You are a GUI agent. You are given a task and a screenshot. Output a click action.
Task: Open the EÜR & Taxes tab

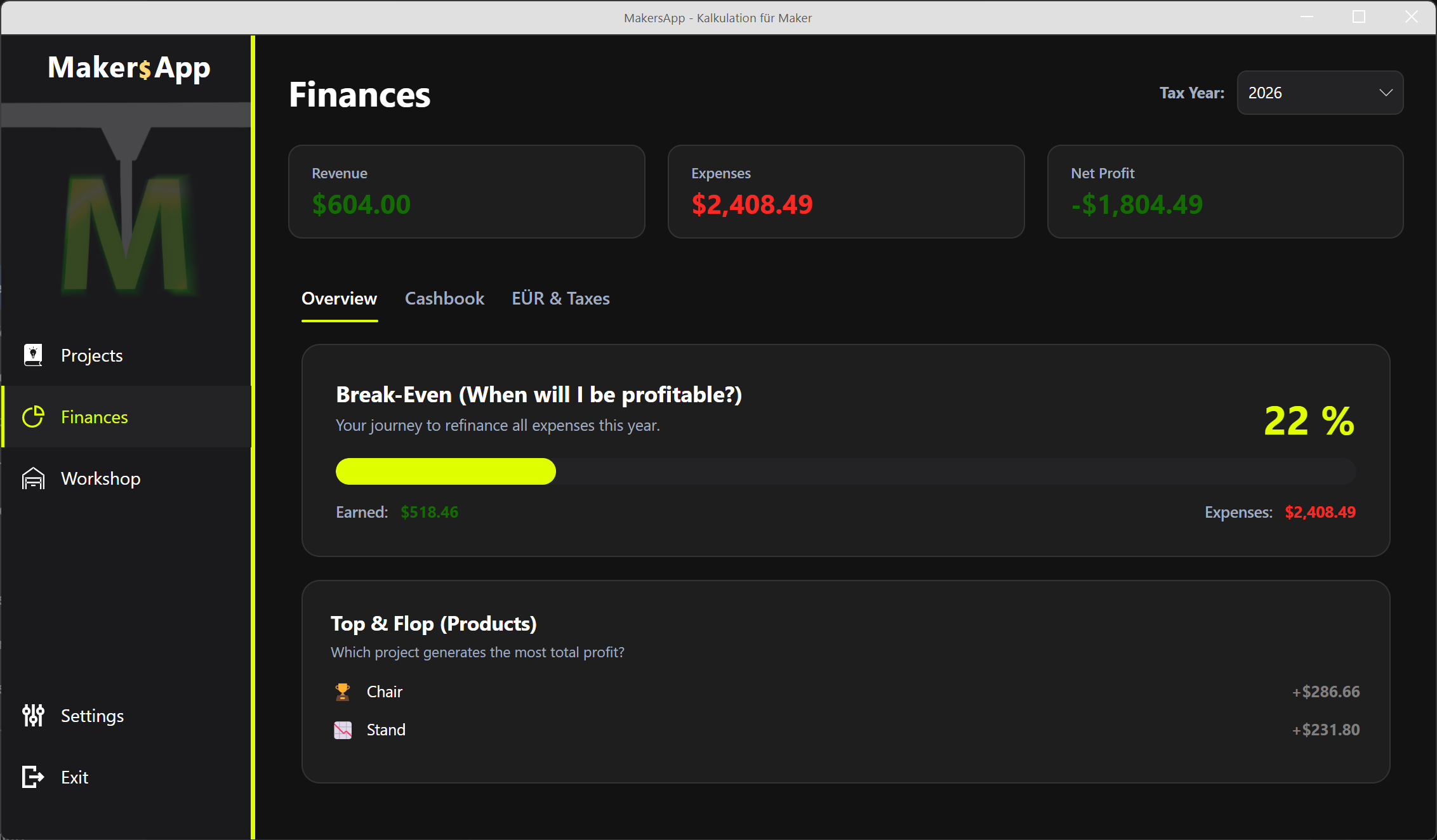click(560, 298)
